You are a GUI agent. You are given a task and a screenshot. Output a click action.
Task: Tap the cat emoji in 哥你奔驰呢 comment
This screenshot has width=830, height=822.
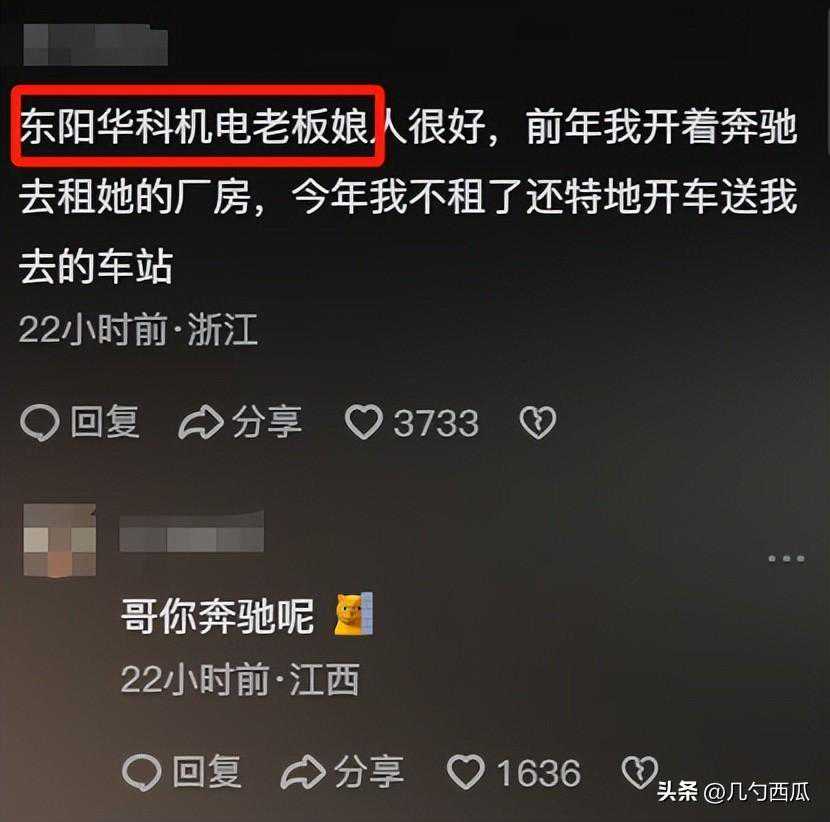click(354, 615)
